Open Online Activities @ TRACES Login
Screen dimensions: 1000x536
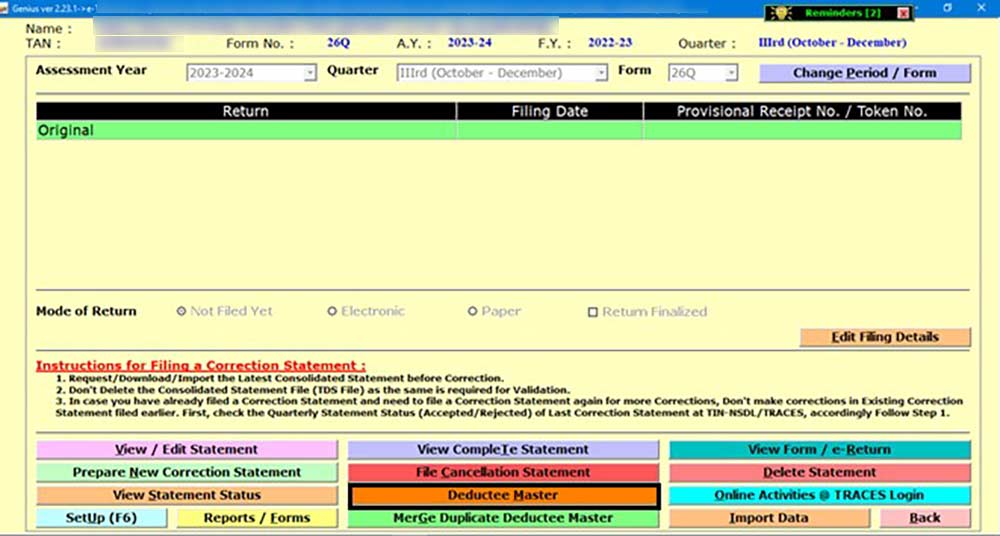point(819,495)
